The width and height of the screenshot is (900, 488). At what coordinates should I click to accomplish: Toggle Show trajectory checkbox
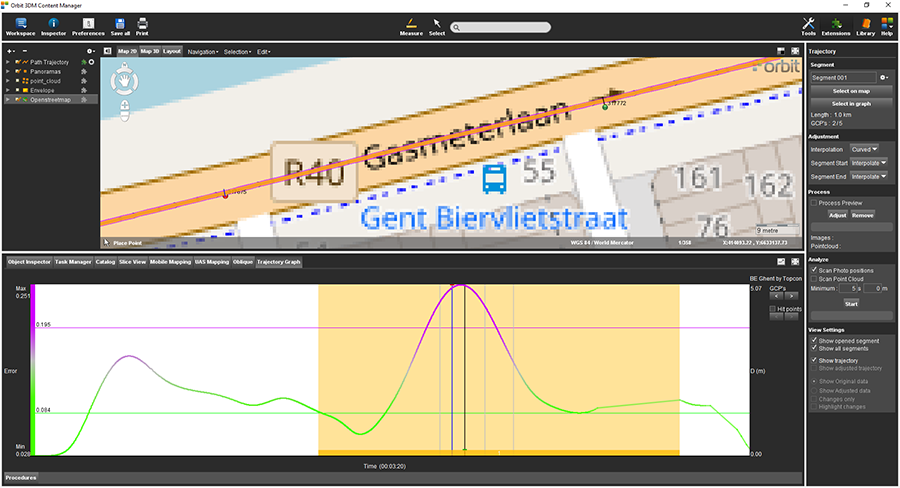pos(814,360)
